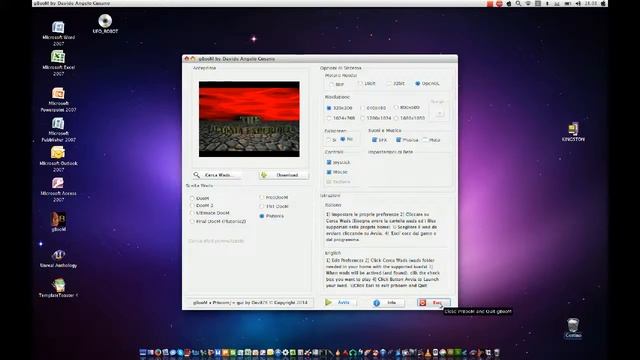Select the Final Doom (Plutonia2) wad
This screenshot has width=640, height=360.
192,221
